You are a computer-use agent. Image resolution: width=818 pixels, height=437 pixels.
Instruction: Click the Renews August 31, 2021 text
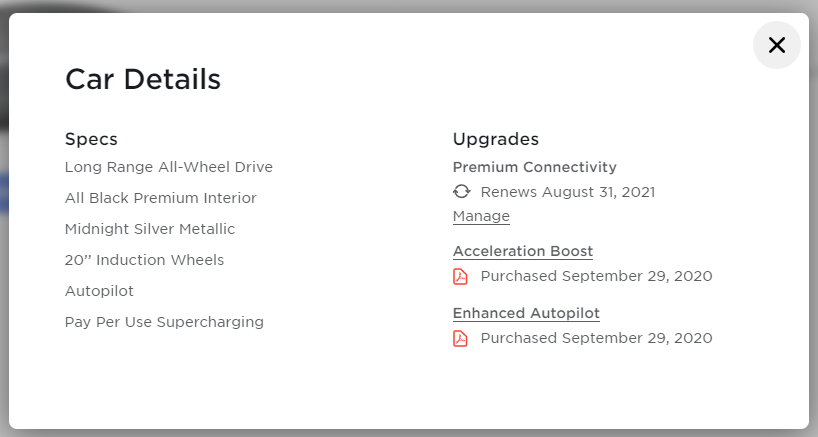click(x=568, y=192)
